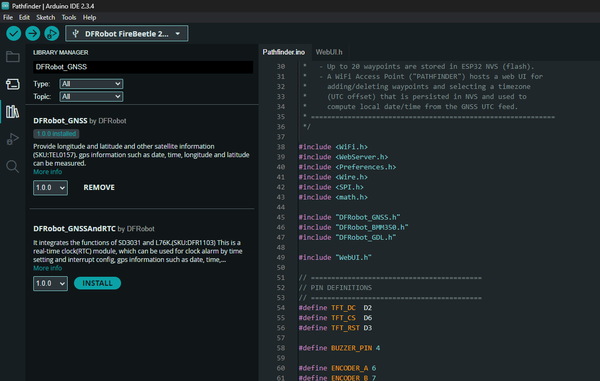600x381 pixels.
Task: Click the #include <SPI.h> line
Action: tap(331, 187)
